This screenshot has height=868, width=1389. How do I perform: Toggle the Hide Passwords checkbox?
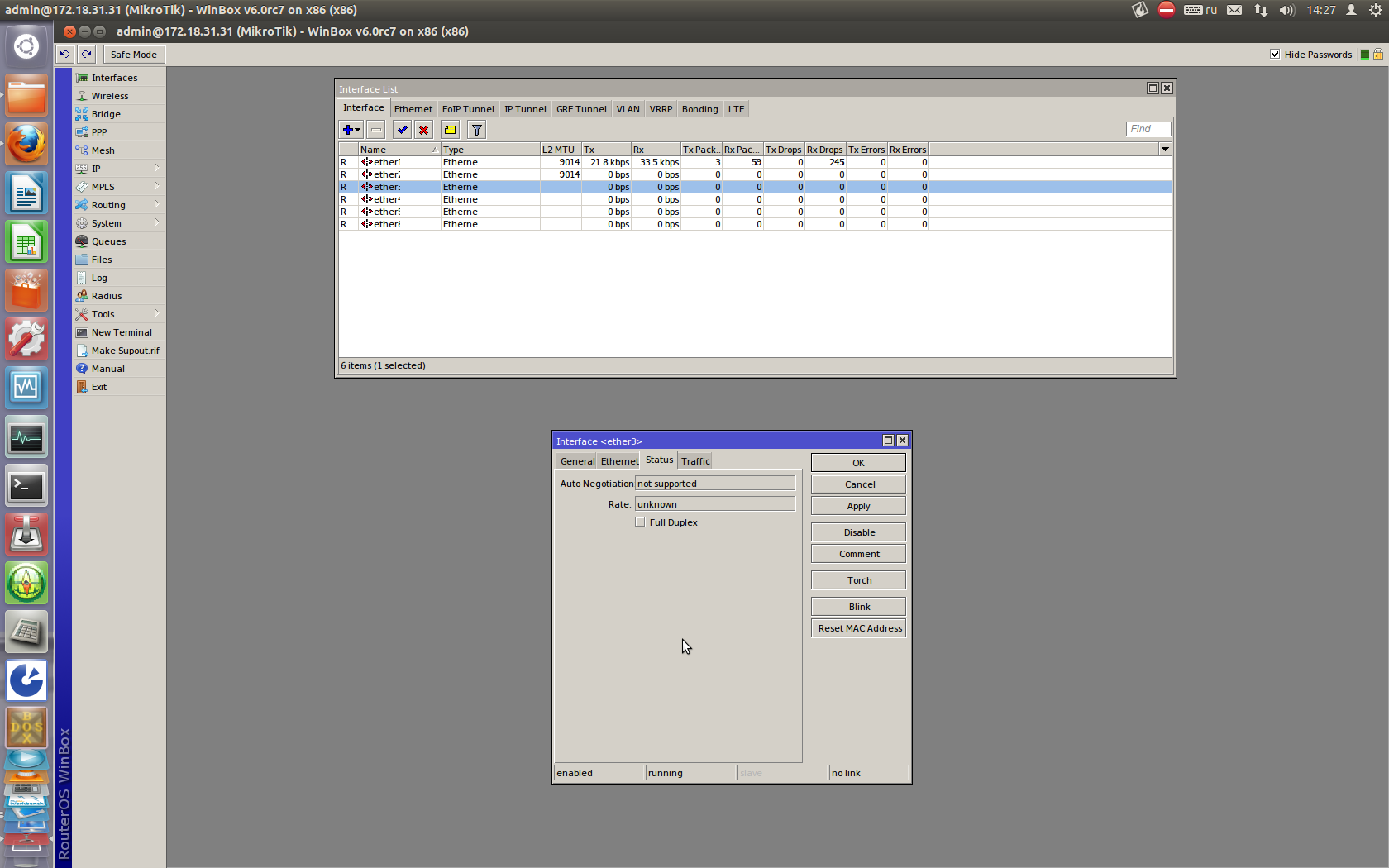(1276, 54)
